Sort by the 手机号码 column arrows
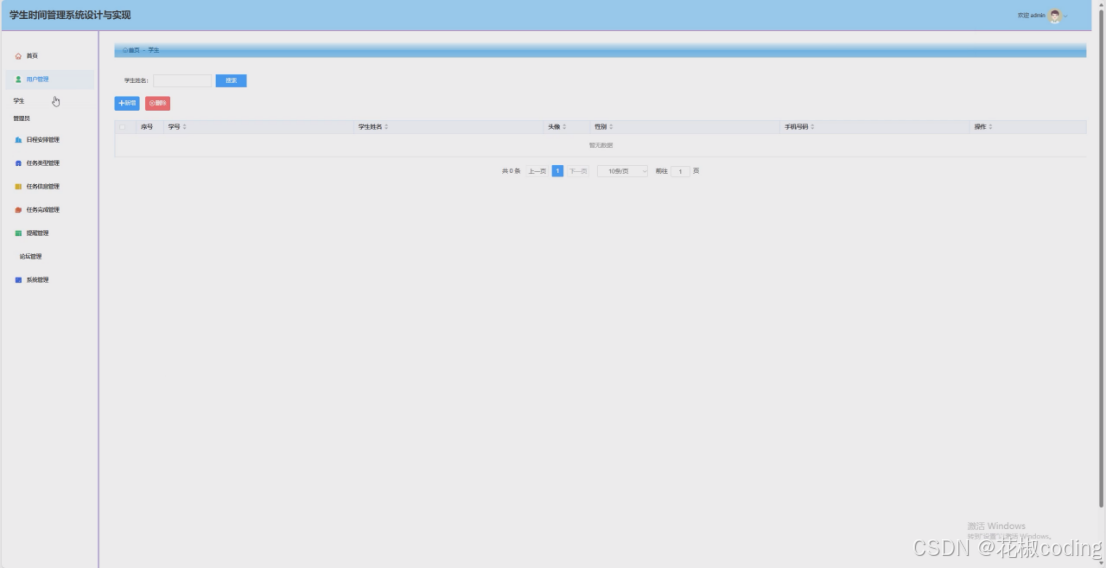The height and width of the screenshot is (568, 1106). (x=813, y=127)
